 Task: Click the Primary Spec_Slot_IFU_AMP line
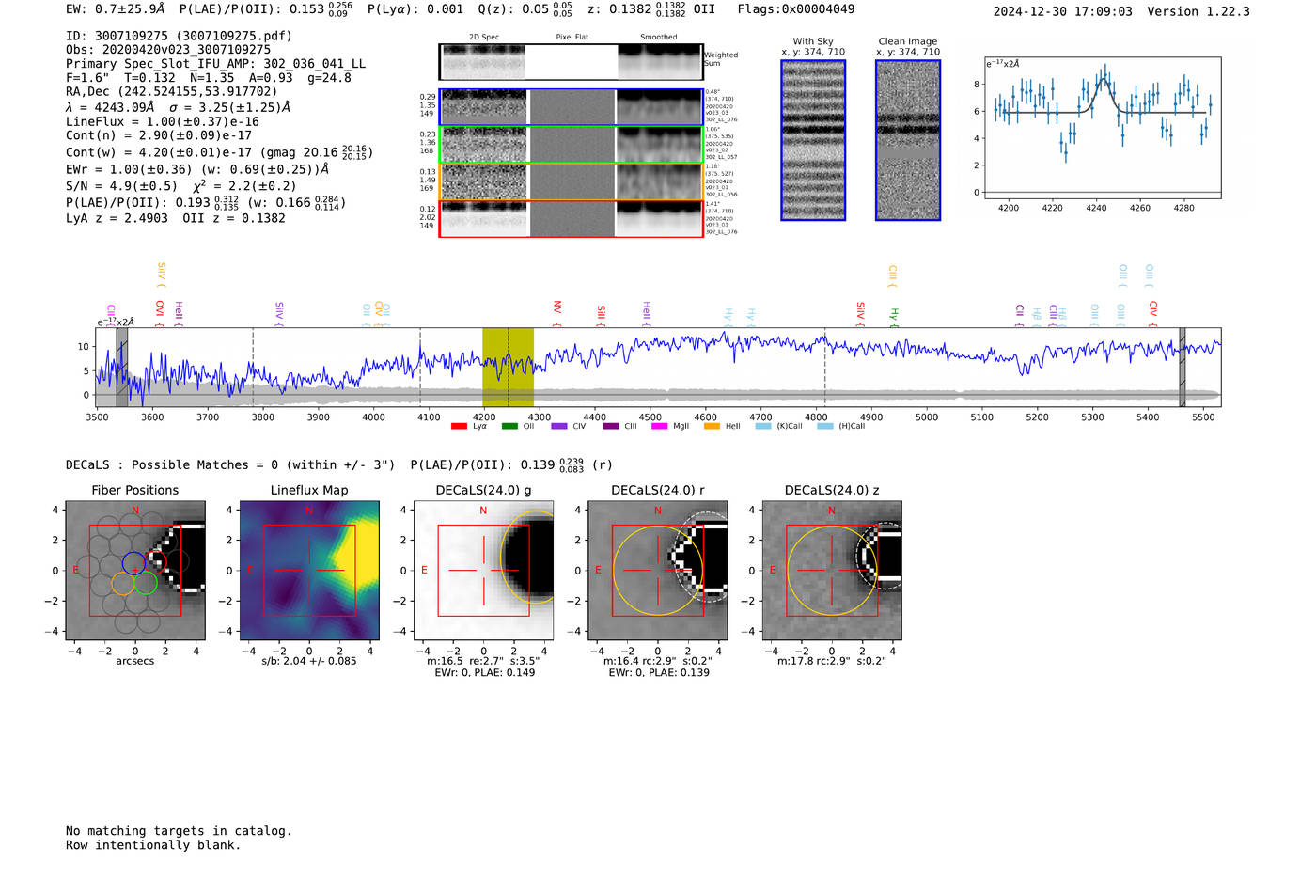pos(215,64)
